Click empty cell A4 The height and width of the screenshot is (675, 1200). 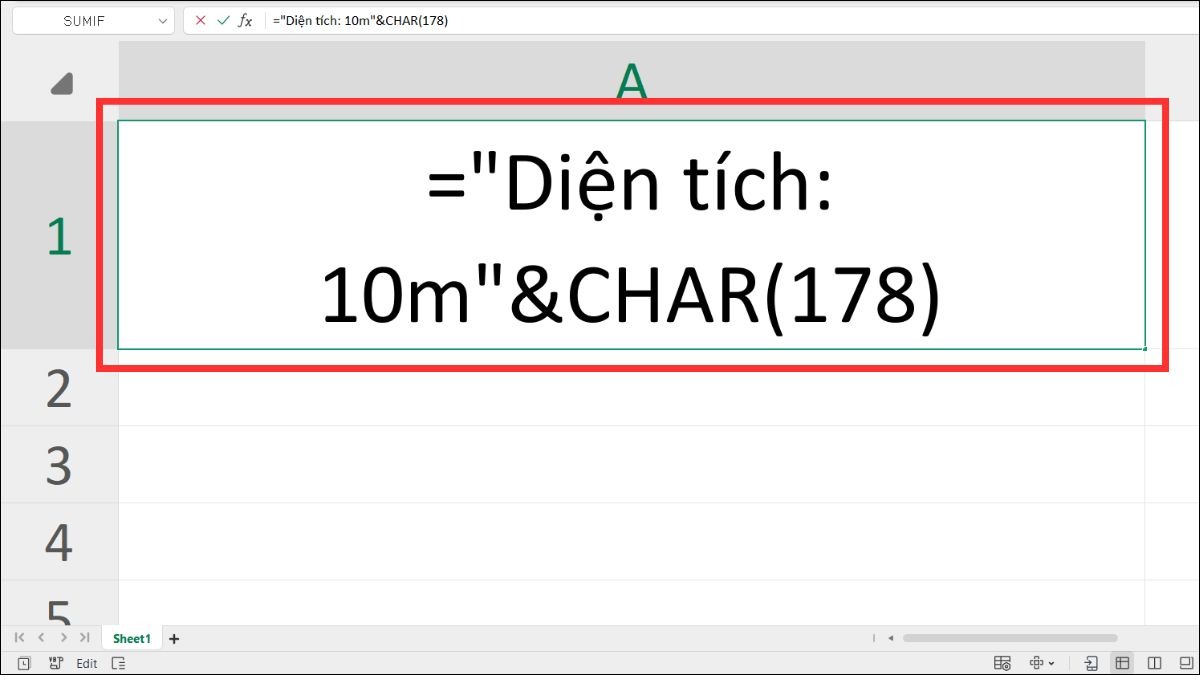pos(631,542)
